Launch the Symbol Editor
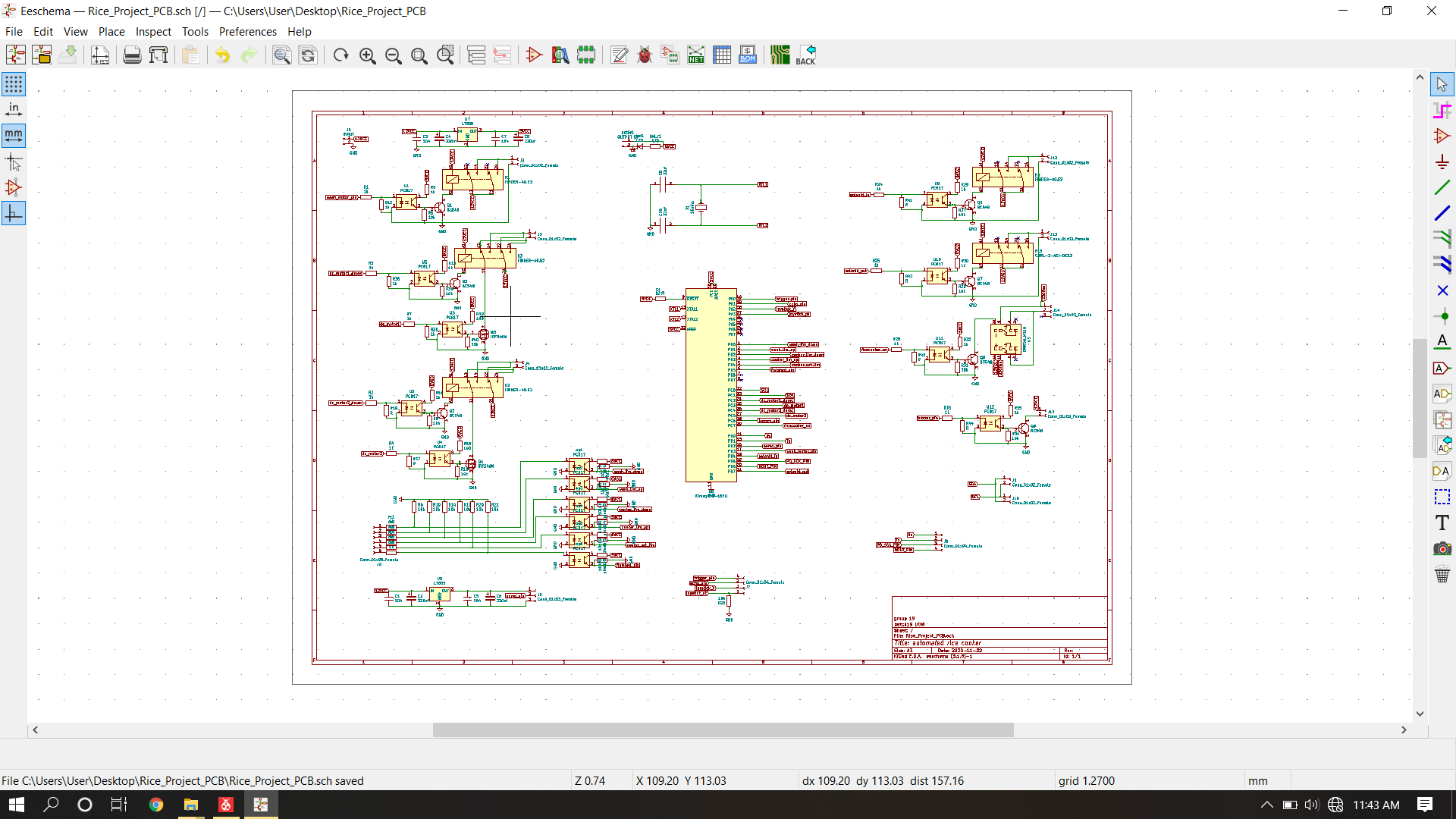The width and height of the screenshot is (1456, 819). (x=534, y=55)
